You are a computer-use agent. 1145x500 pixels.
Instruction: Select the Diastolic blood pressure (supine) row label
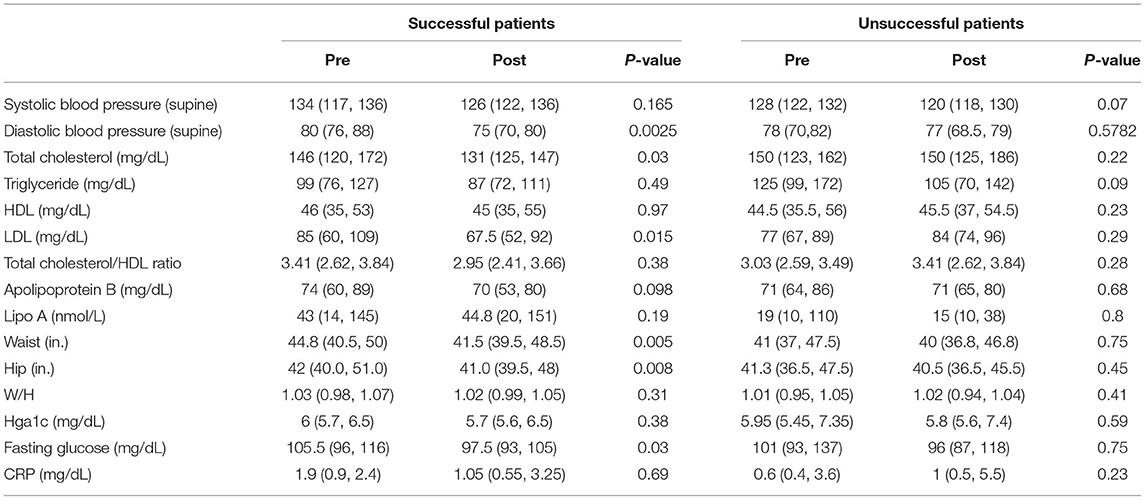tap(114, 130)
